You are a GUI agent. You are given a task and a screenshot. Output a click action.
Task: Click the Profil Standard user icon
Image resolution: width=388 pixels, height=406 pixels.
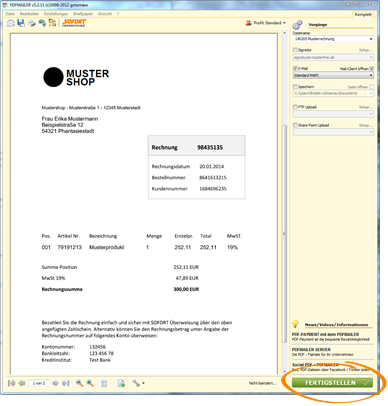coord(249,23)
